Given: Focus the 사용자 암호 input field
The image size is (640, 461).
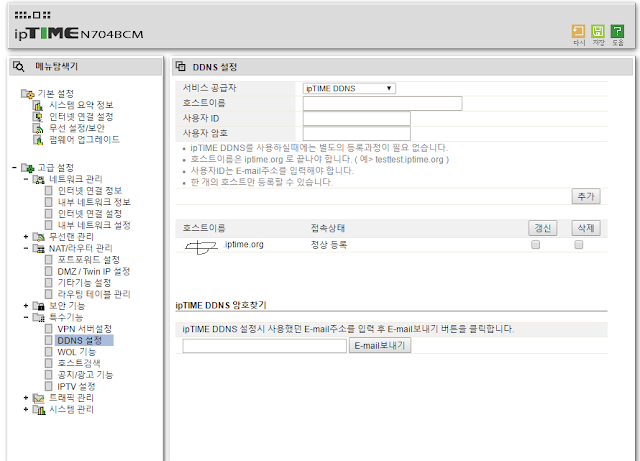Looking at the screenshot, I should [357, 133].
